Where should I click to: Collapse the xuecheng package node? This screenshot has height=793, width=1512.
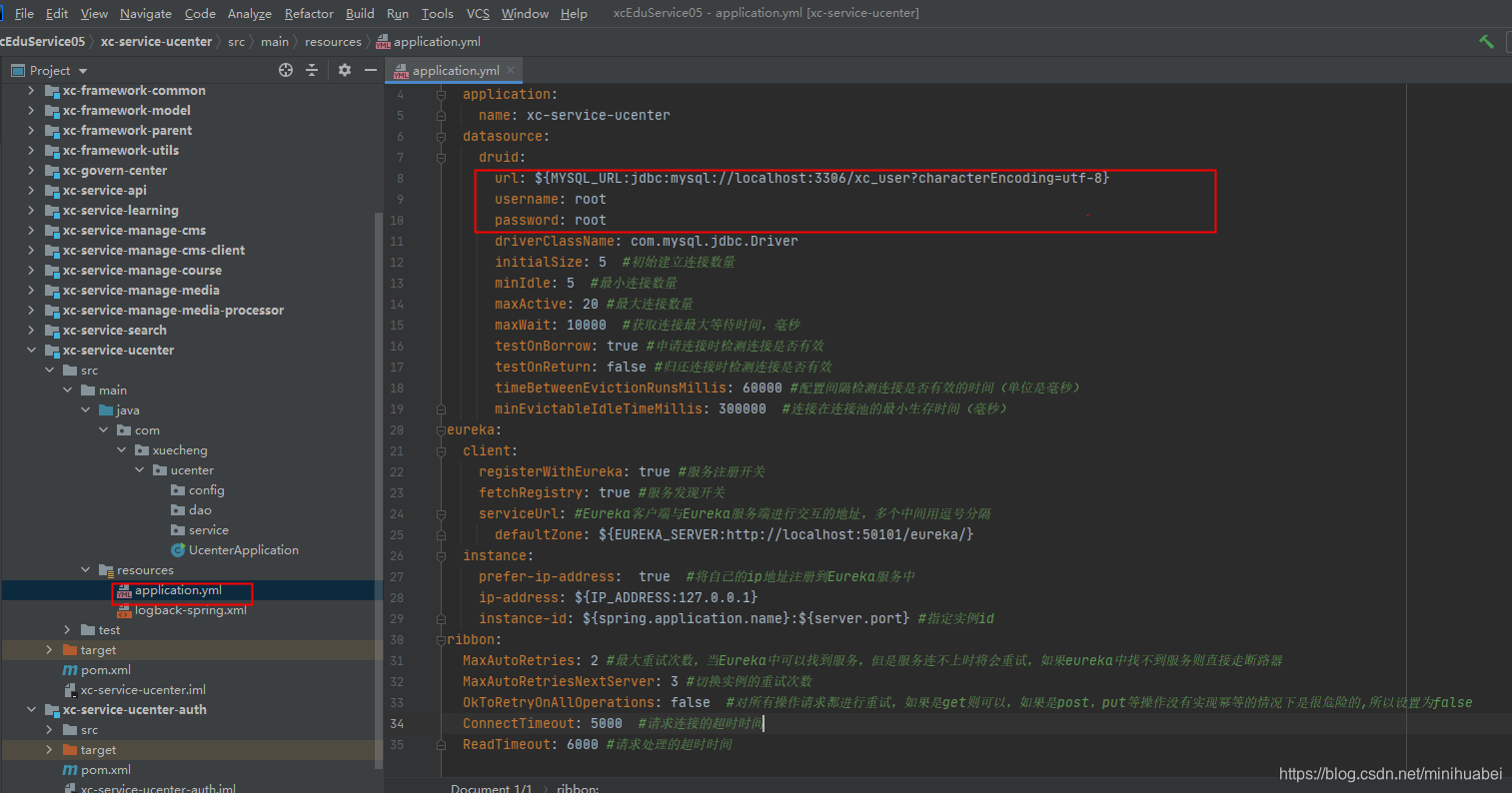(121, 450)
